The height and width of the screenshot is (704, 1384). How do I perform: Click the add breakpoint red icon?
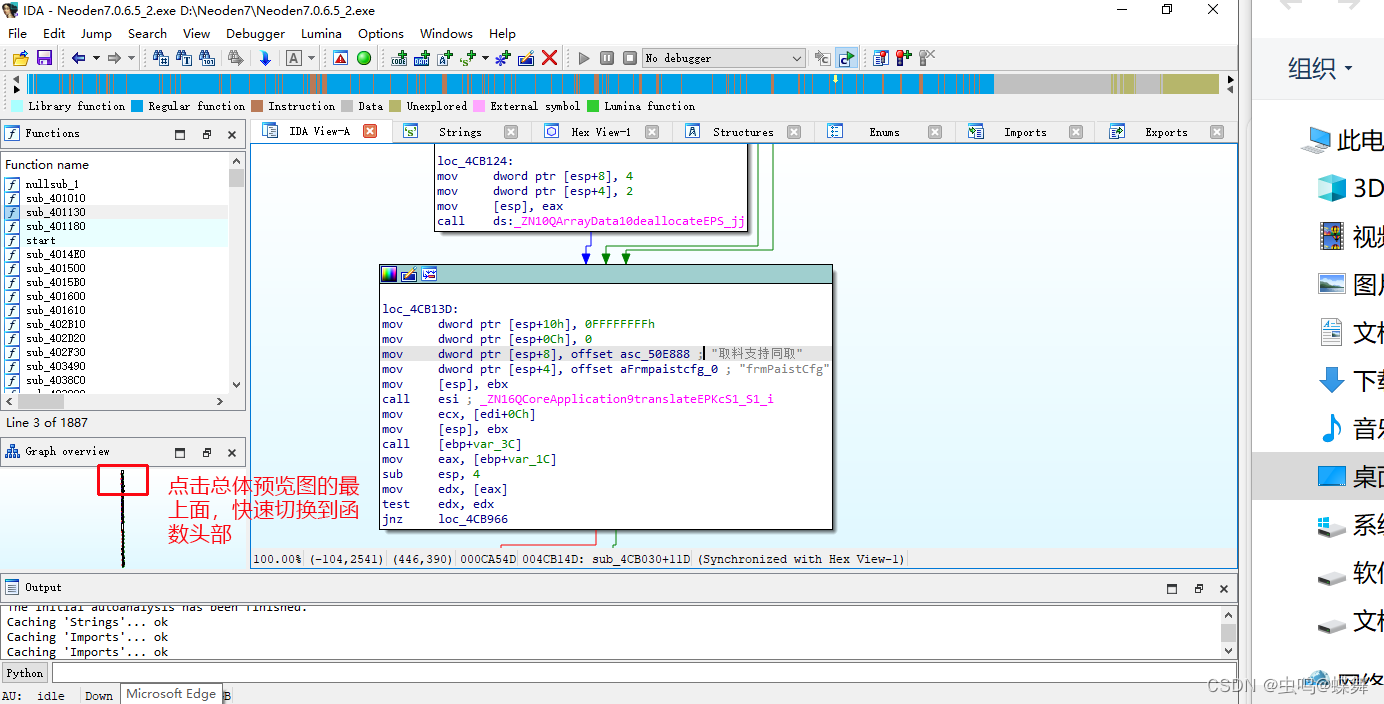pos(904,58)
